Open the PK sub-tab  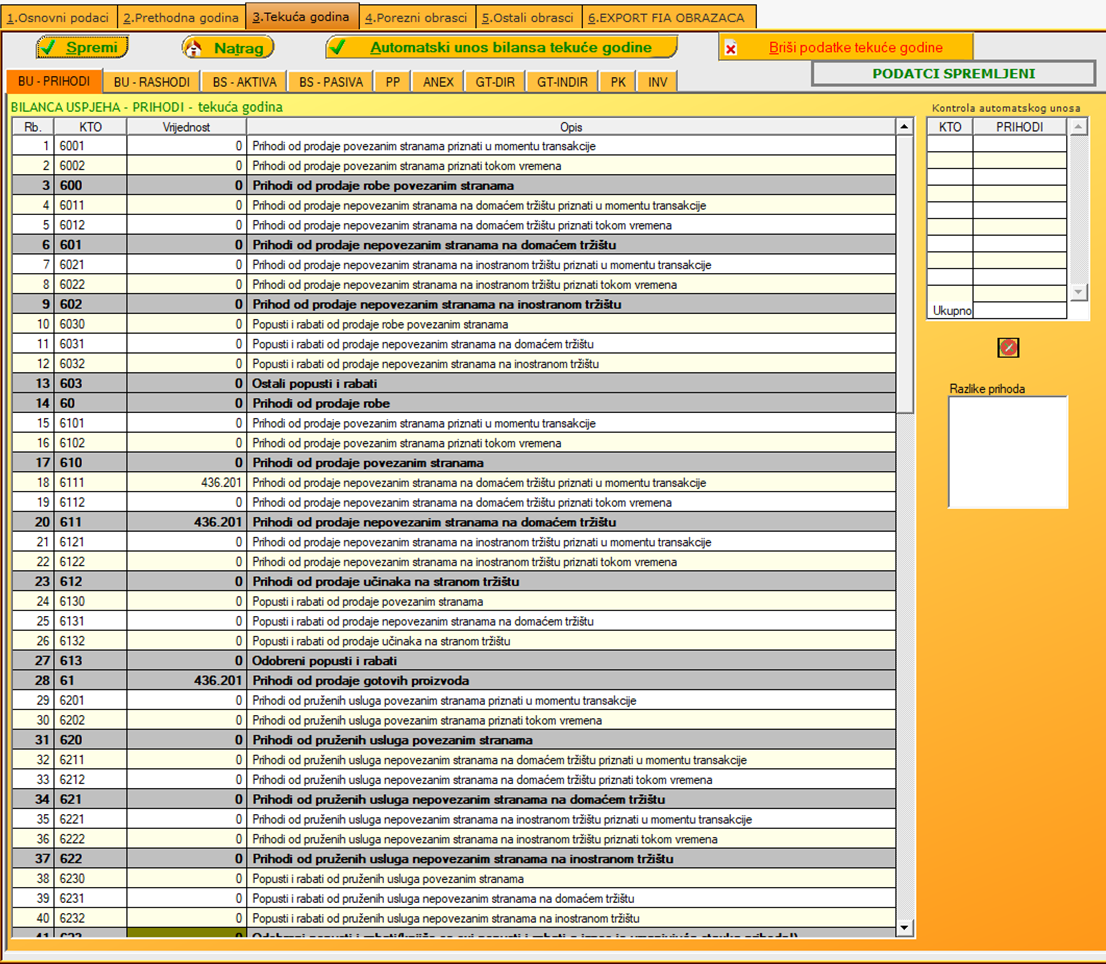pyautogui.click(x=618, y=82)
